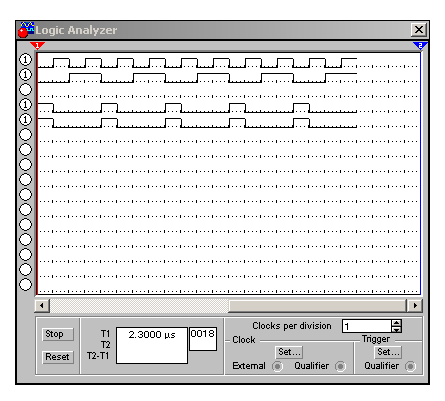The width and height of the screenshot is (445, 401).
Task: Click the sixteenth channel terminal circle
Action: [25, 285]
